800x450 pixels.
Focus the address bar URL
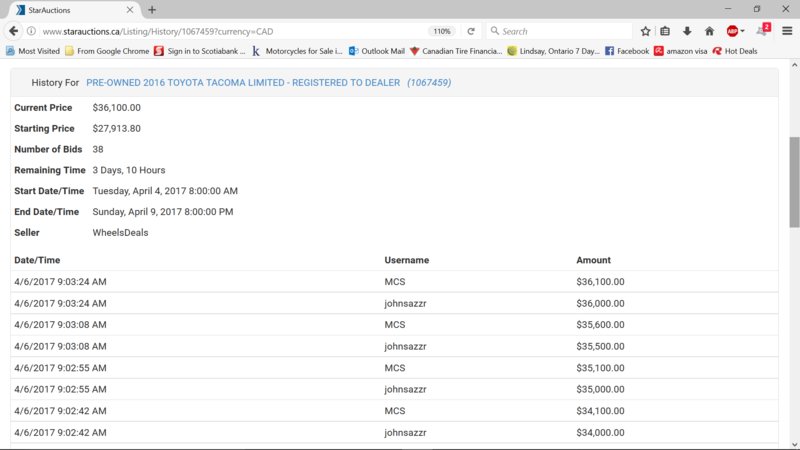[x=158, y=31]
